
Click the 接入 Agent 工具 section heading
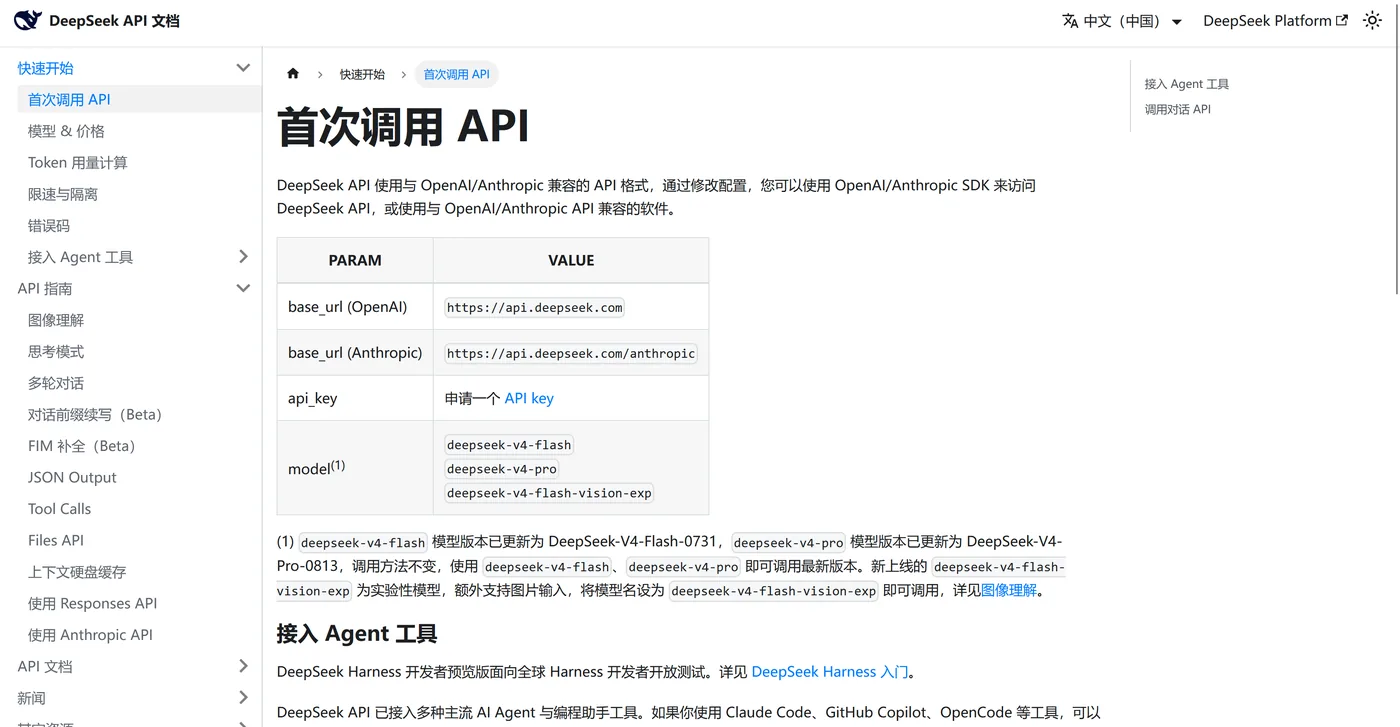pyautogui.click(x=357, y=633)
